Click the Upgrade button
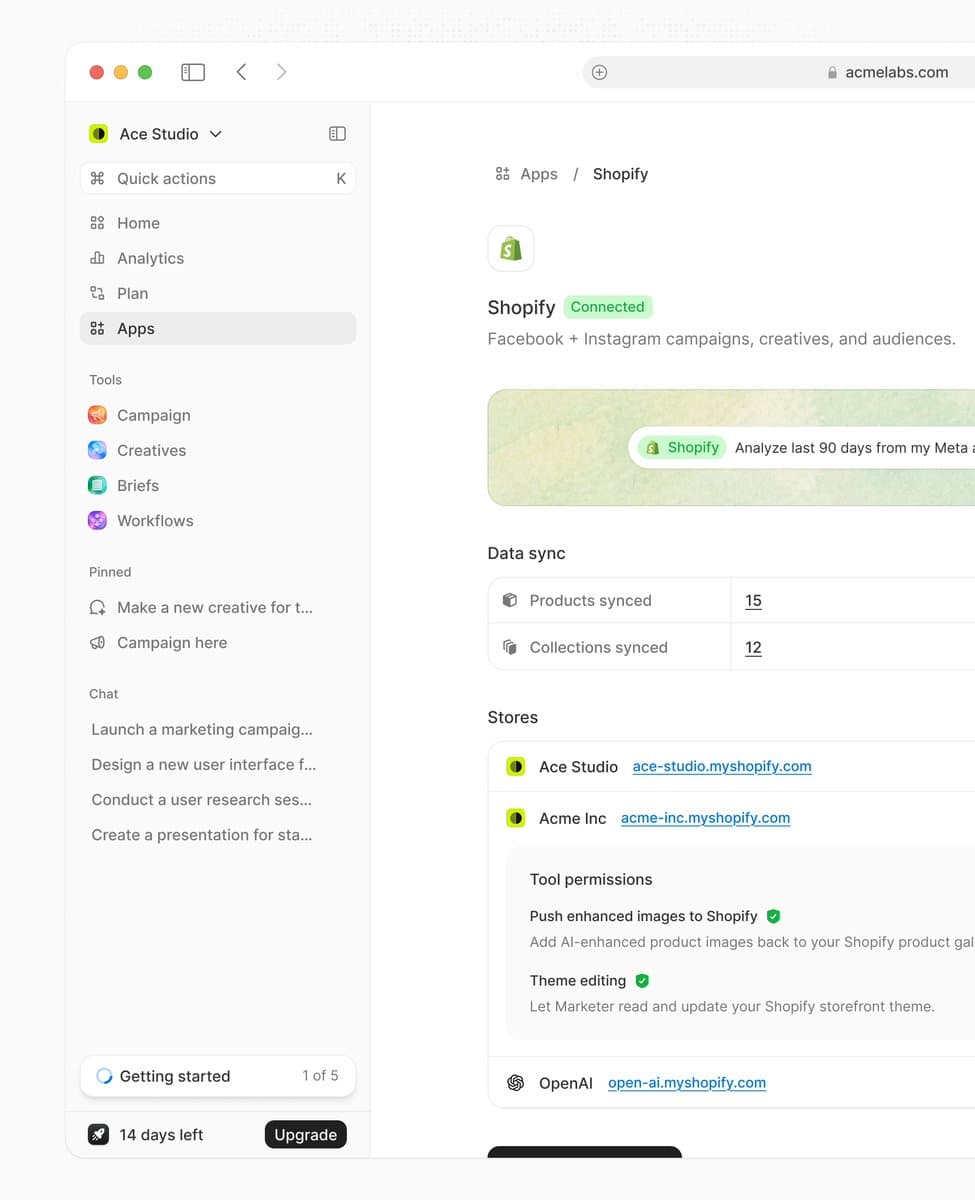Viewport: 975px width, 1200px height. pos(306,1134)
